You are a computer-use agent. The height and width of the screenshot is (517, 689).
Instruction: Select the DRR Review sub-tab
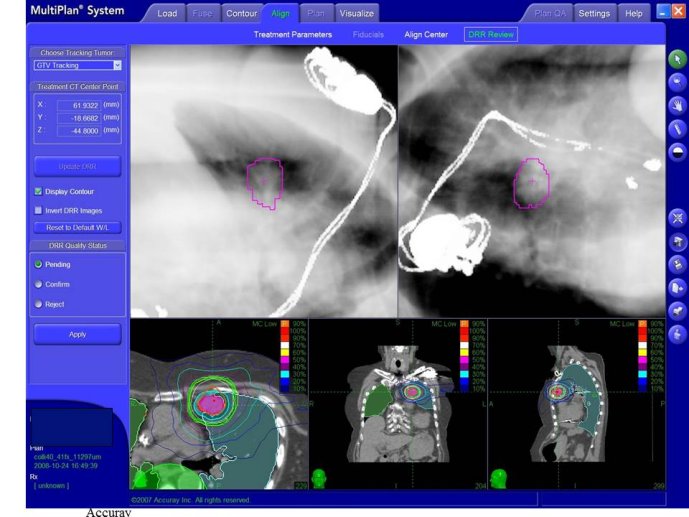[491, 35]
